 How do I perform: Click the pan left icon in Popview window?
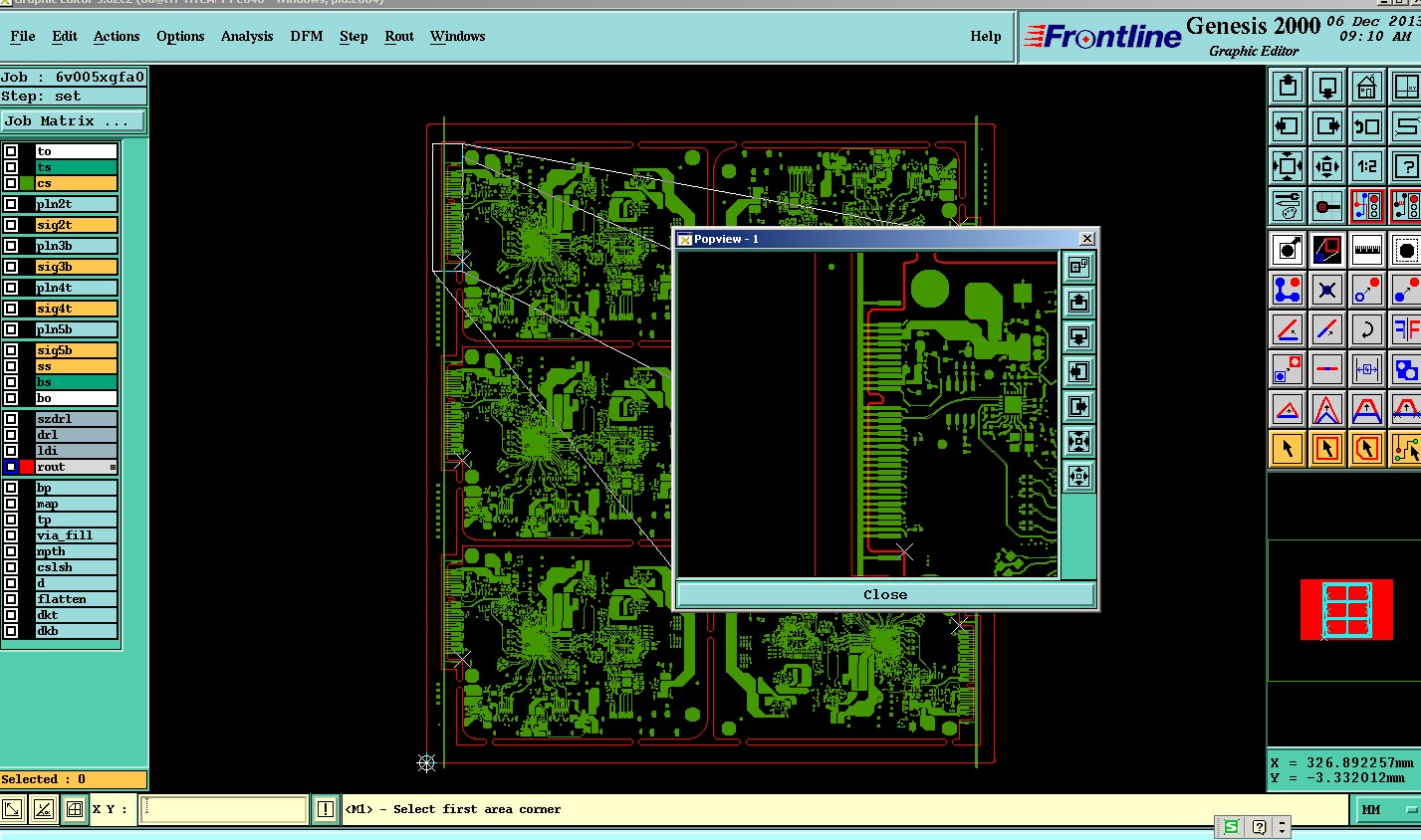1078,371
